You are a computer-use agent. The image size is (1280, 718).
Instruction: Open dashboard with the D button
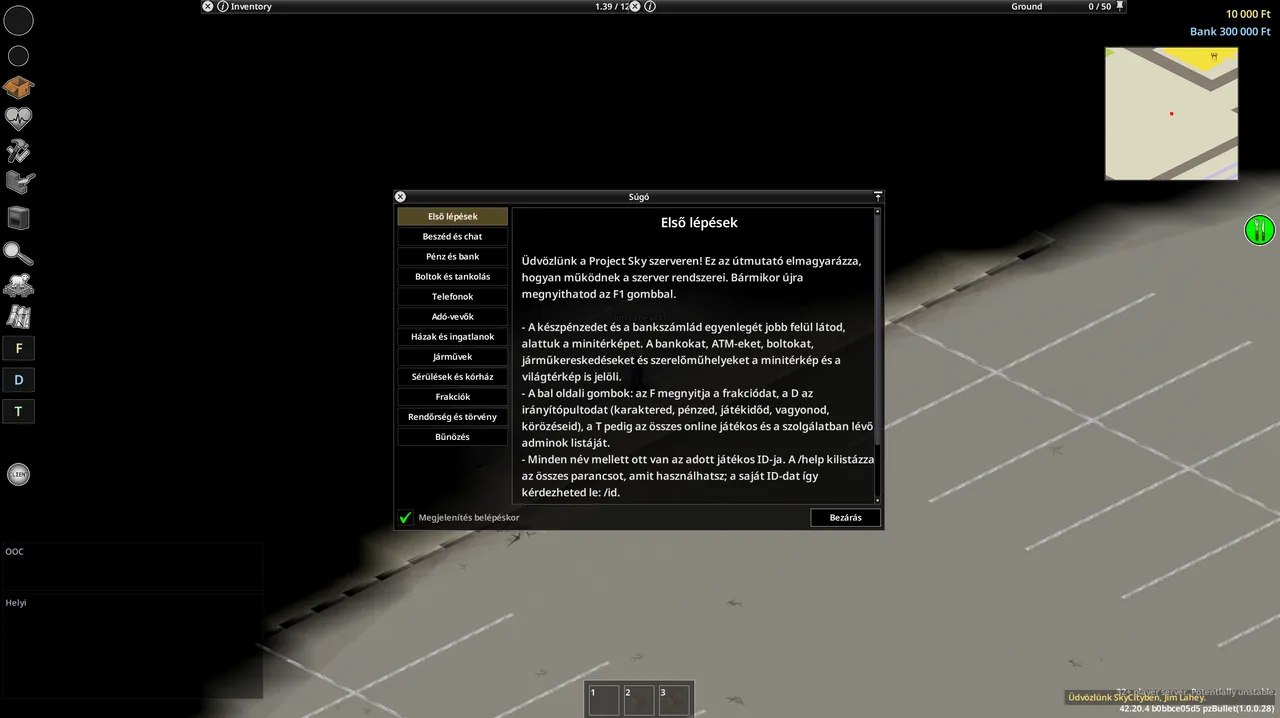tap(18, 379)
